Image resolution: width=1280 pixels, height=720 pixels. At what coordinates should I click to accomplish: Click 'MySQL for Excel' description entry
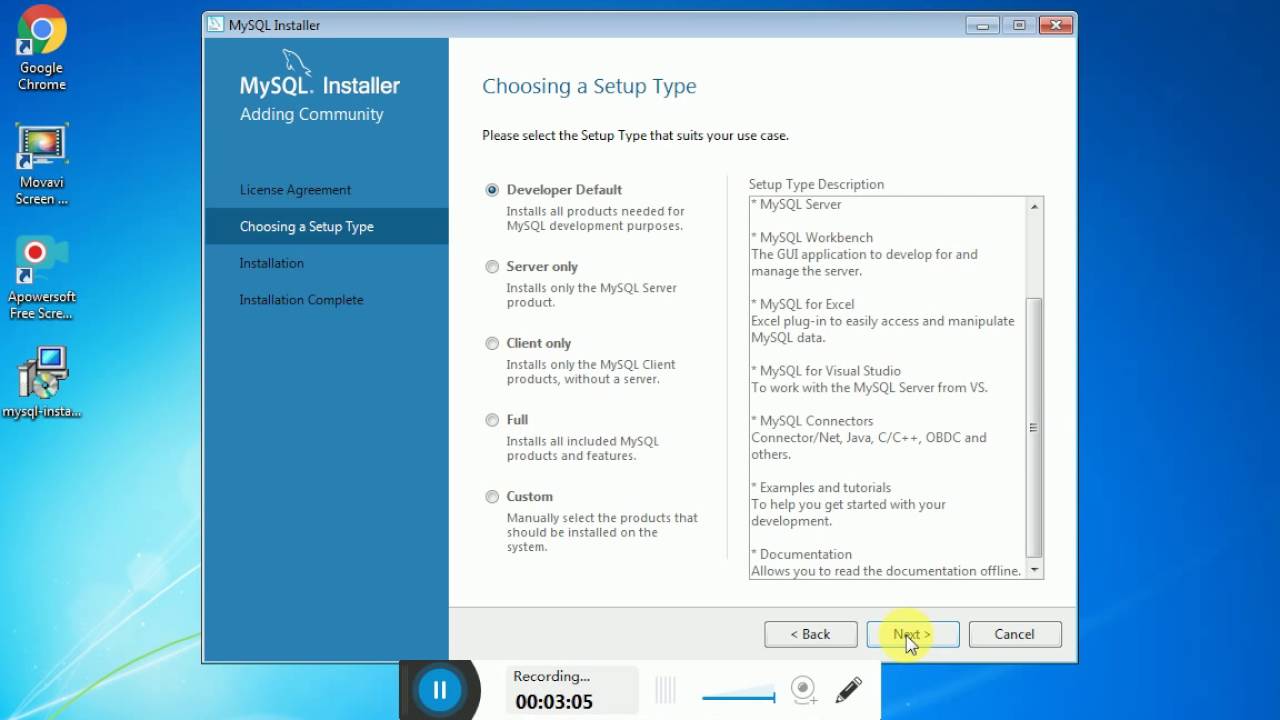click(x=807, y=304)
